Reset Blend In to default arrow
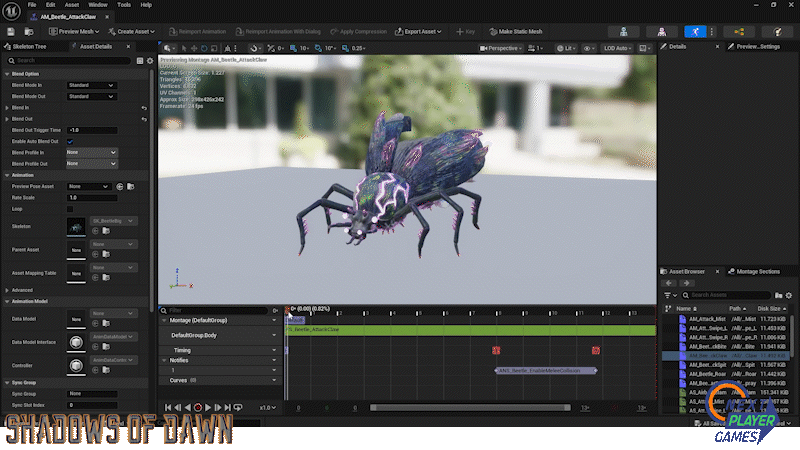This screenshot has width=800, height=450. tap(143, 107)
